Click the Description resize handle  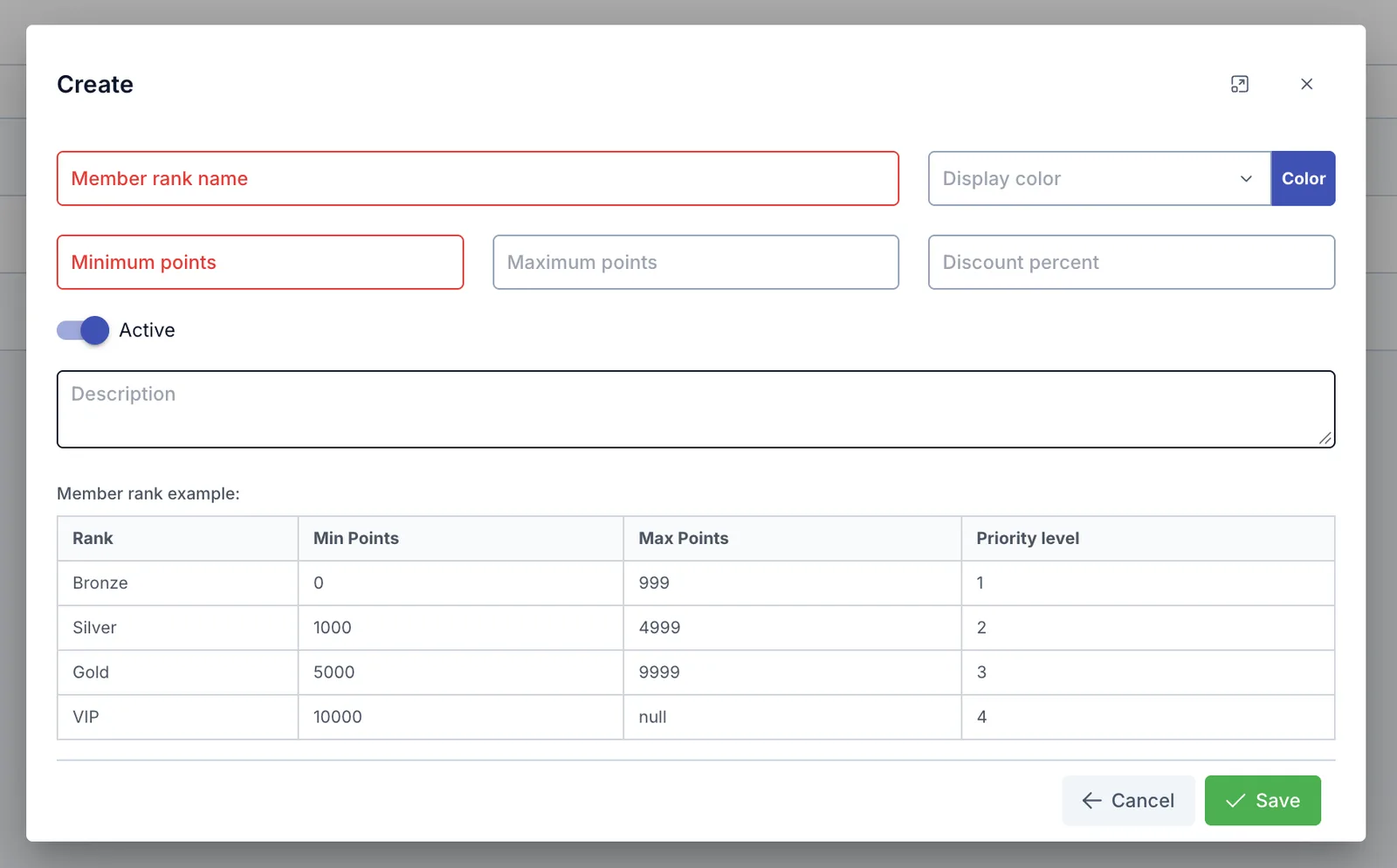click(x=1325, y=438)
